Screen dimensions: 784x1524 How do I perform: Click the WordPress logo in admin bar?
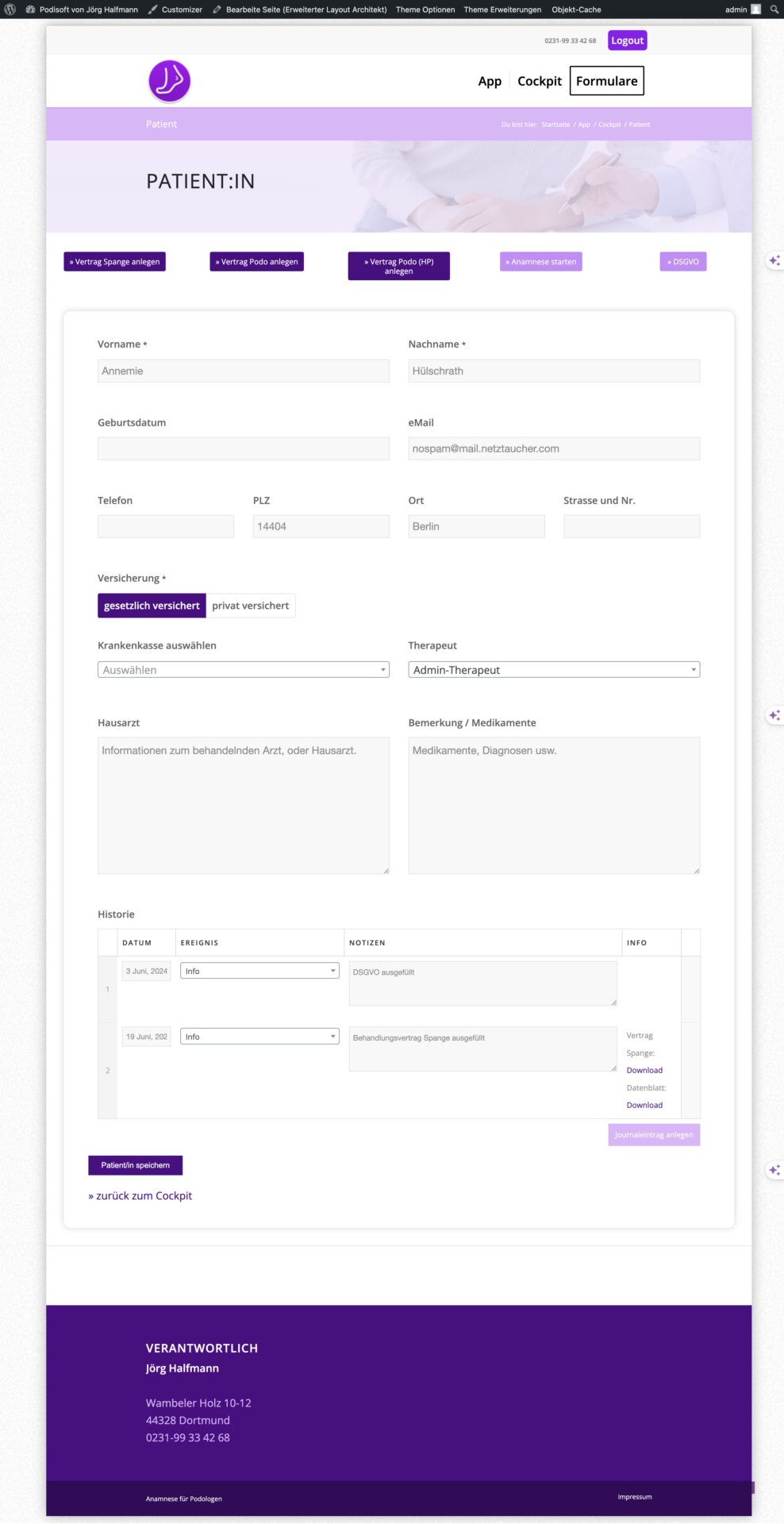[10, 10]
